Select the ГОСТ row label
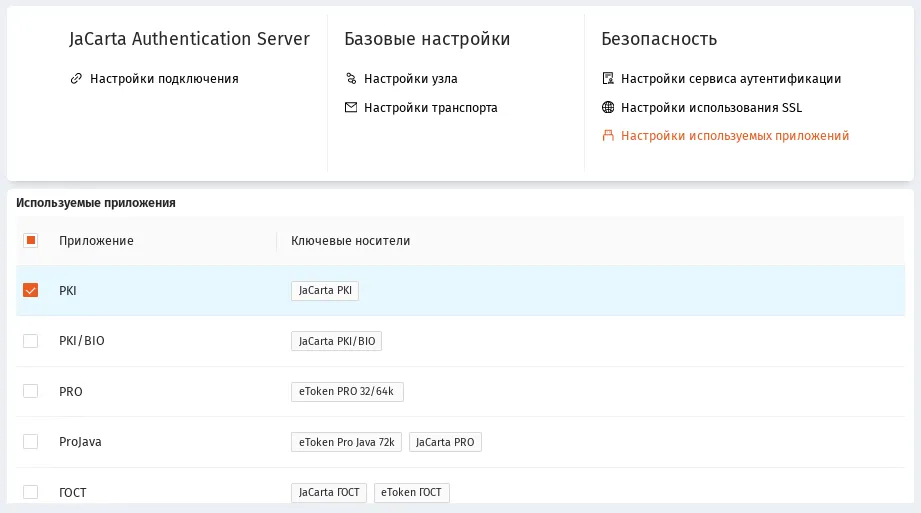 pos(72,492)
